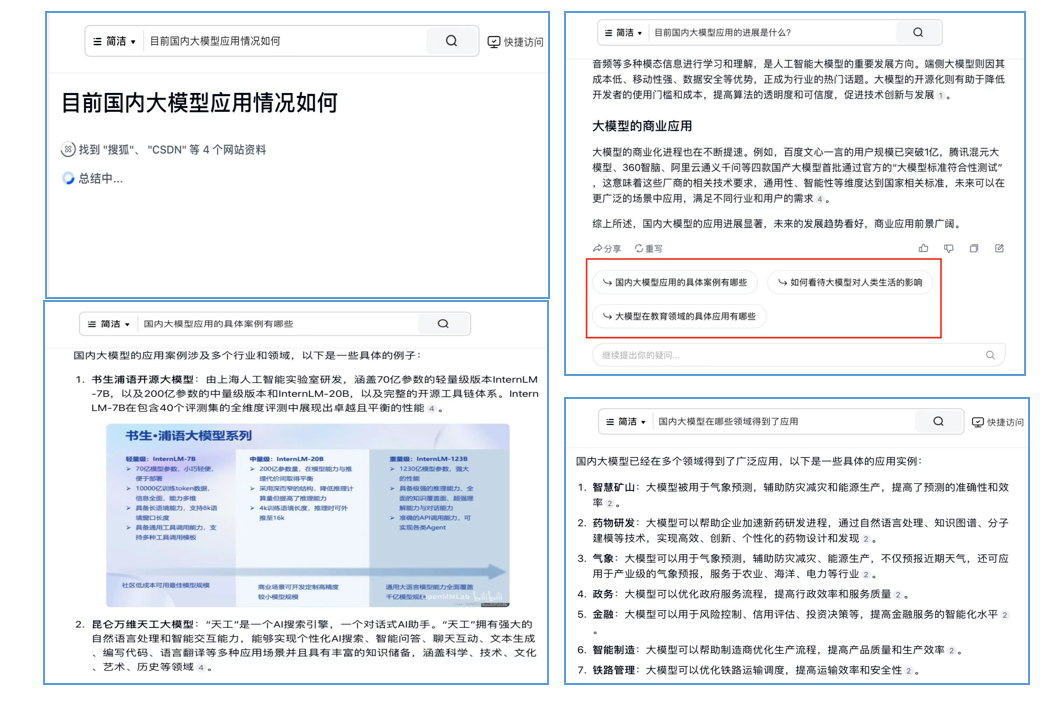Click citation 4 after 卓越且平衡的性能
Viewport: 1054px width, 720px height.
tap(432, 409)
